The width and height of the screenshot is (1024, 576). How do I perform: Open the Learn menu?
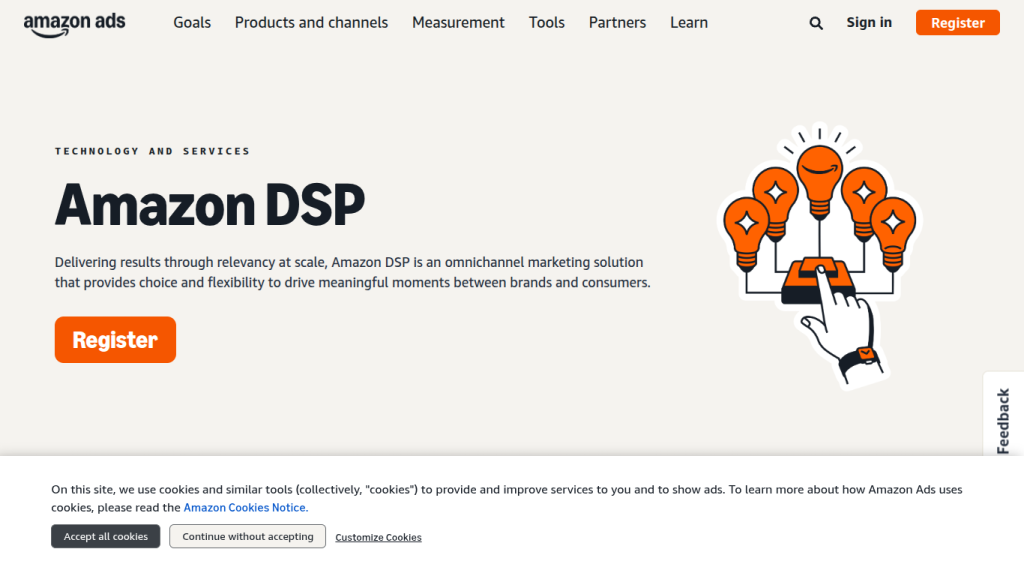coord(689,23)
